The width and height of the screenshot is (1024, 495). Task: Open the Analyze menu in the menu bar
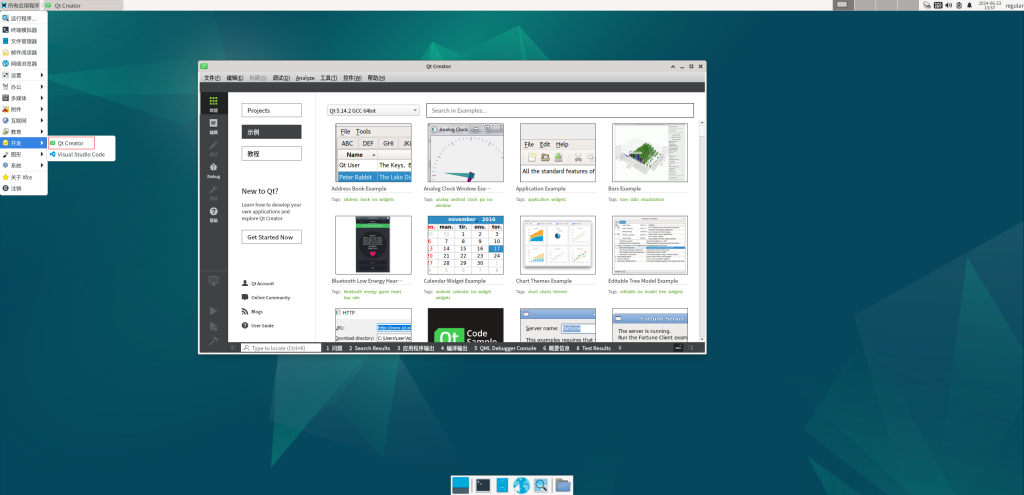coord(305,77)
